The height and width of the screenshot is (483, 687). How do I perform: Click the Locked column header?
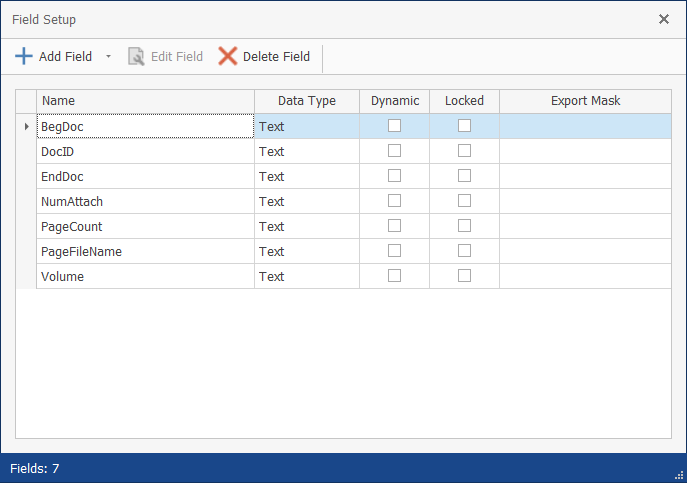[x=464, y=101]
